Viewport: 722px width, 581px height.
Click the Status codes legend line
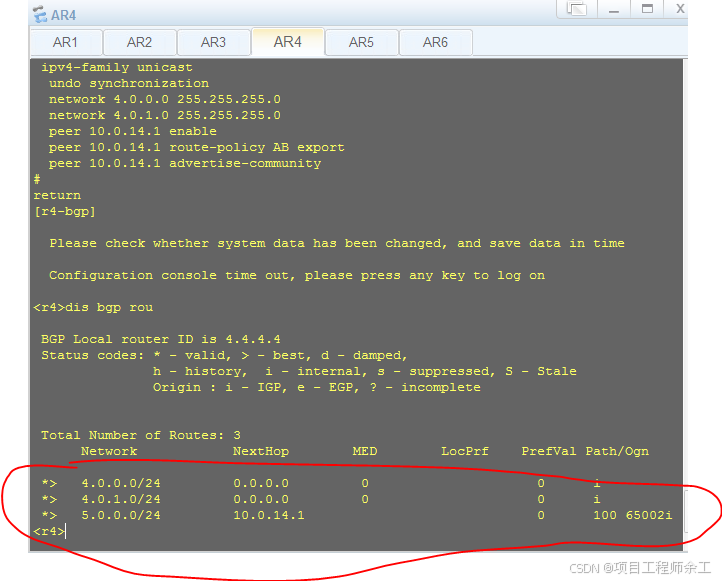[x=225, y=355]
